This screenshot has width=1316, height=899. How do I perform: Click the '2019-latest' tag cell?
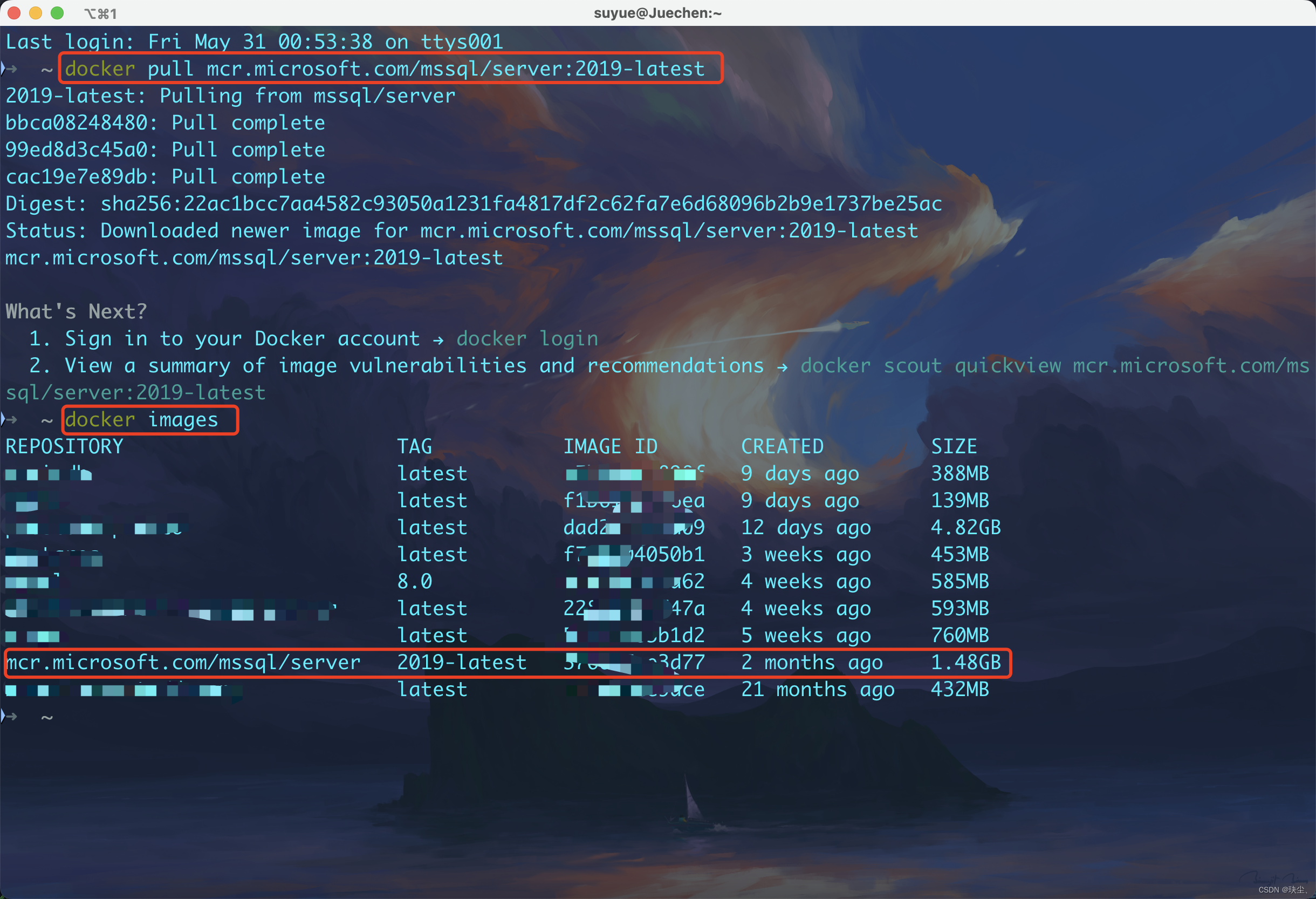tap(462, 662)
